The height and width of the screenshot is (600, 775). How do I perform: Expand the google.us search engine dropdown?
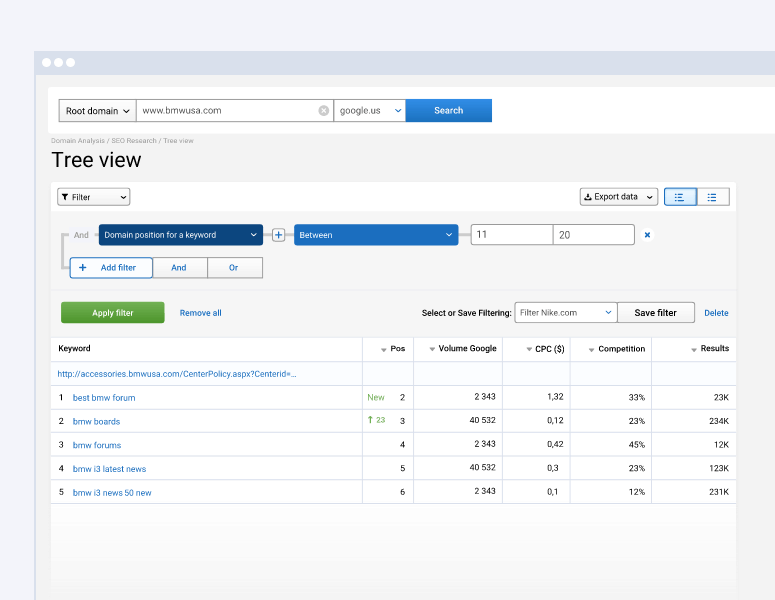(369, 111)
